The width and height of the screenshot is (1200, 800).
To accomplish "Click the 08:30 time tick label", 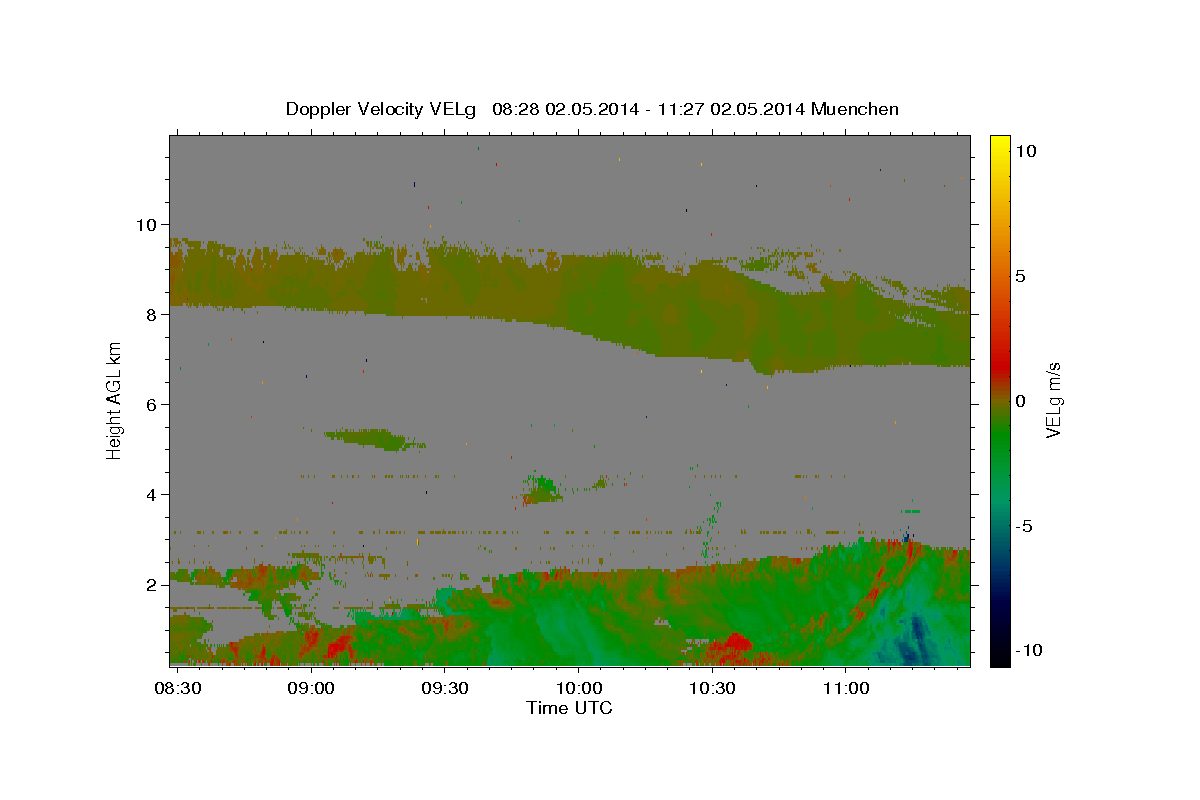I will [176, 690].
